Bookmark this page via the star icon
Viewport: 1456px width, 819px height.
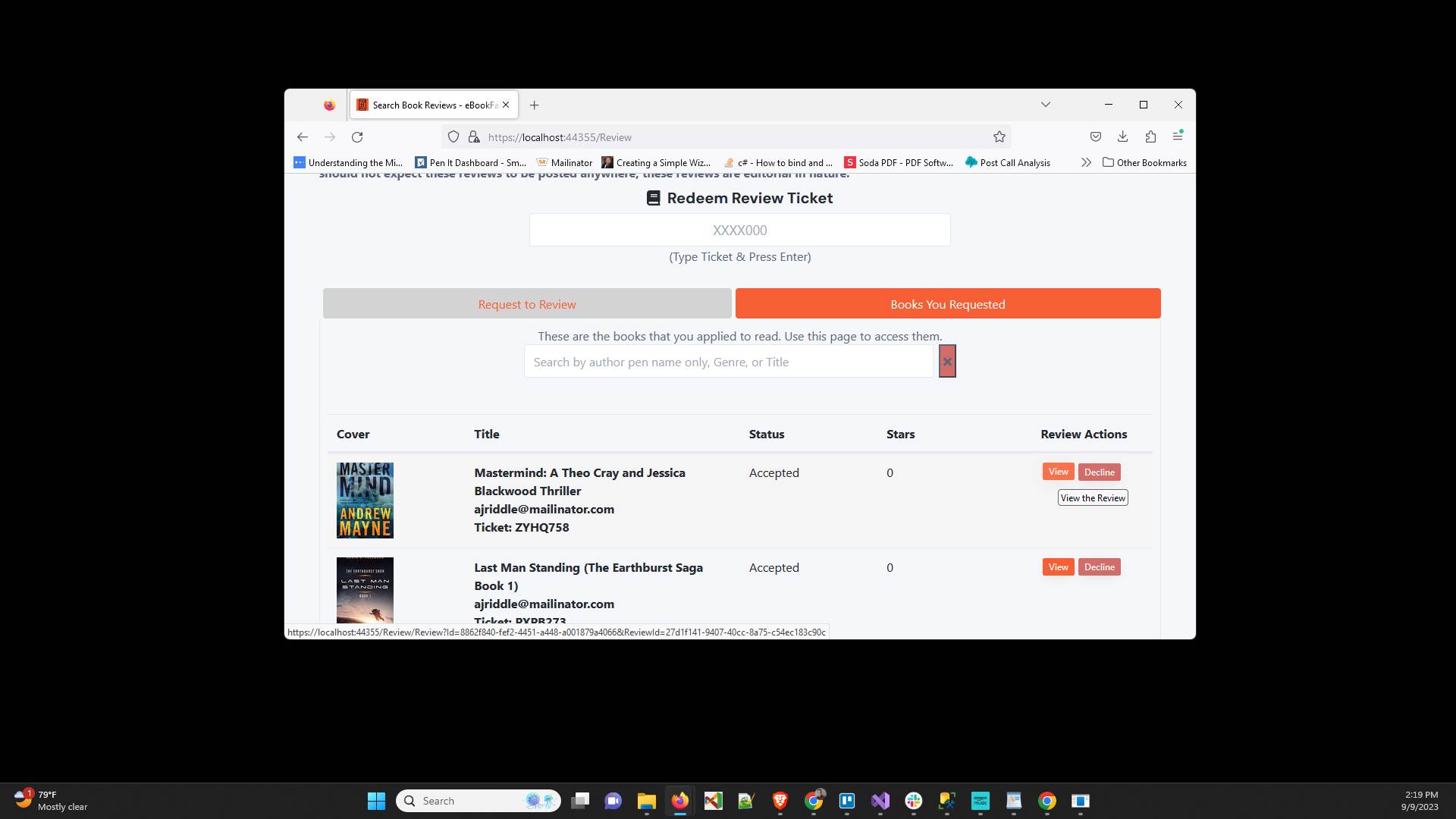(x=999, y=137)
